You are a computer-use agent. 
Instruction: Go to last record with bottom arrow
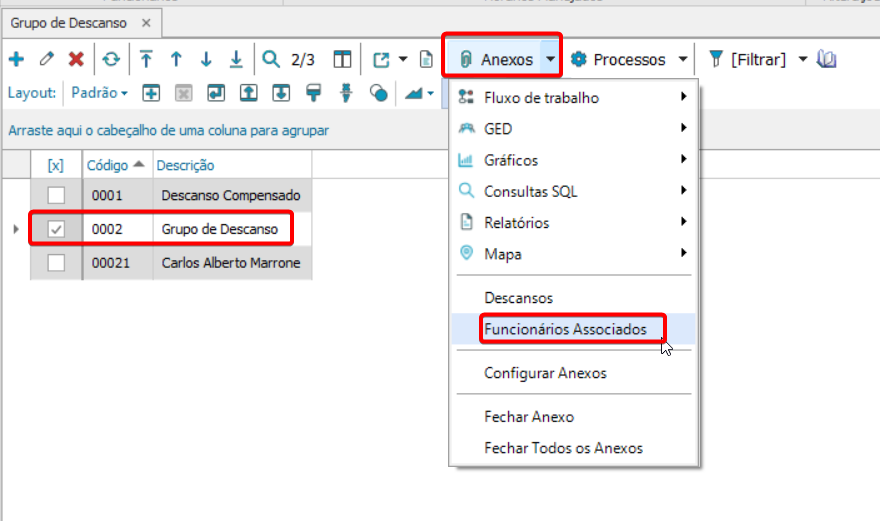(236, 59)
